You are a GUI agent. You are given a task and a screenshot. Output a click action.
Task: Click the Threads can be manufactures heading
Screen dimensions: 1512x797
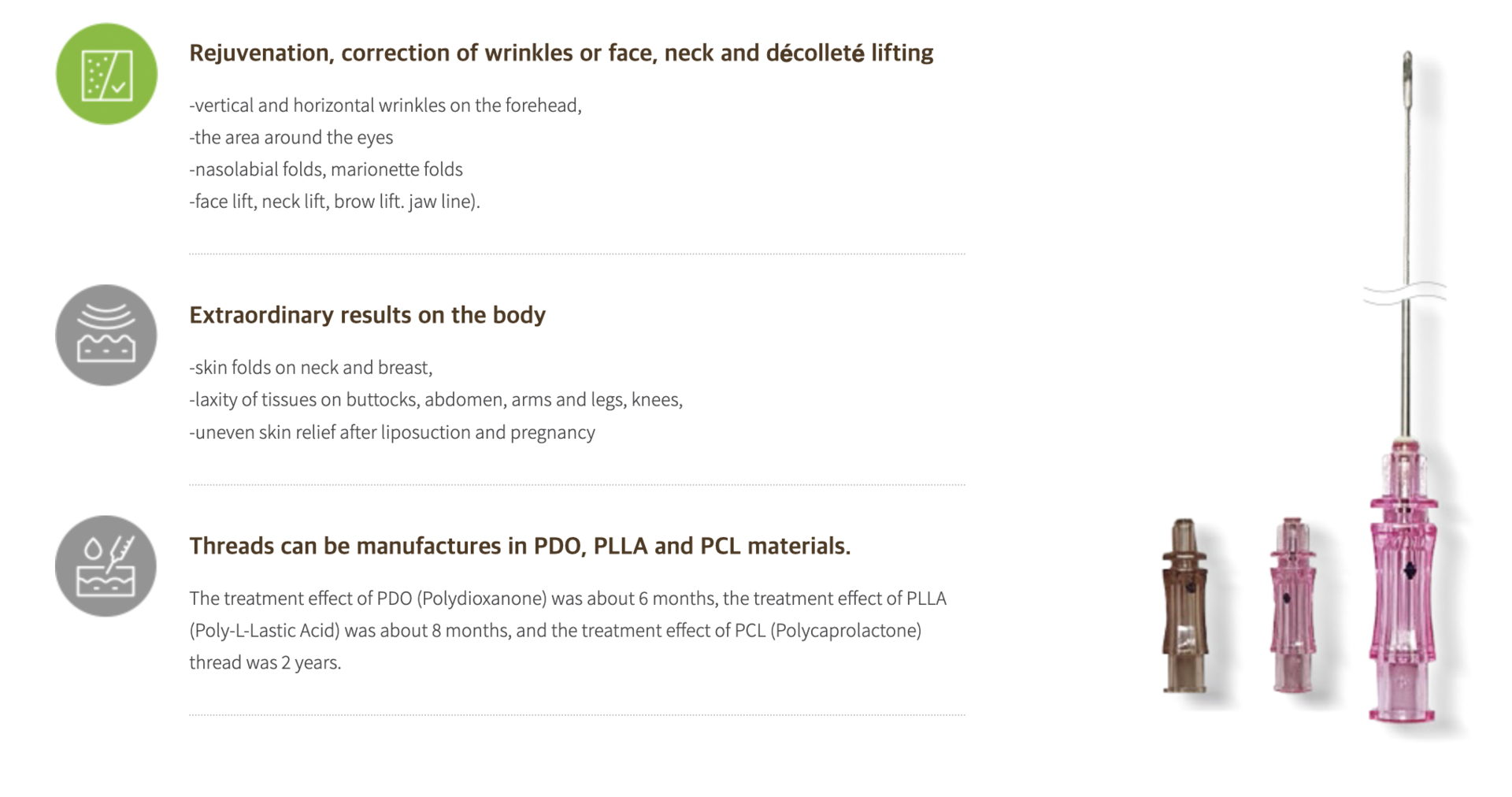520,546
